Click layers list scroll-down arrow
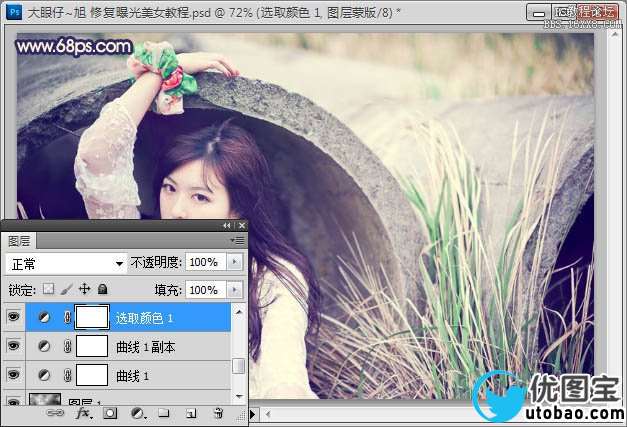The width and height of the screenshot is (627, 427). click(239, 397)
